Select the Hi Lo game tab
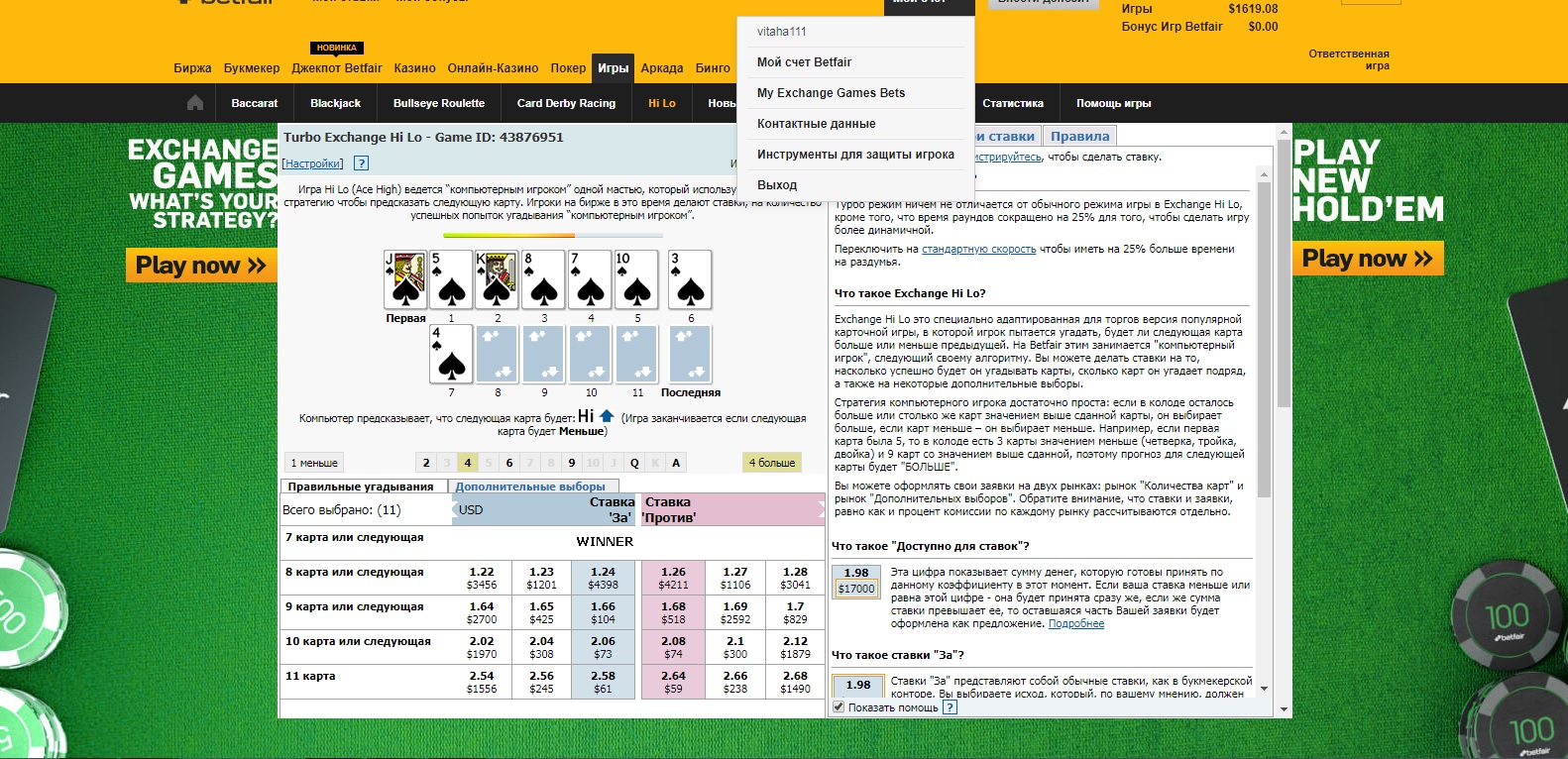Screen dimensions: 1568x759 [662, 103]
